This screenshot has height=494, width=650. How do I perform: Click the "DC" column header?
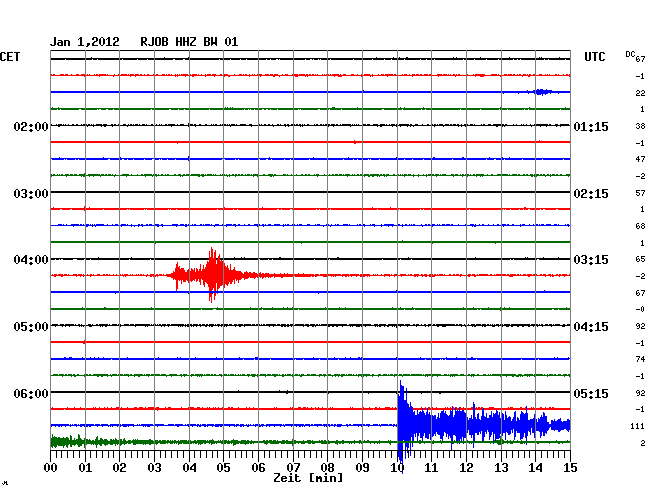630,54
